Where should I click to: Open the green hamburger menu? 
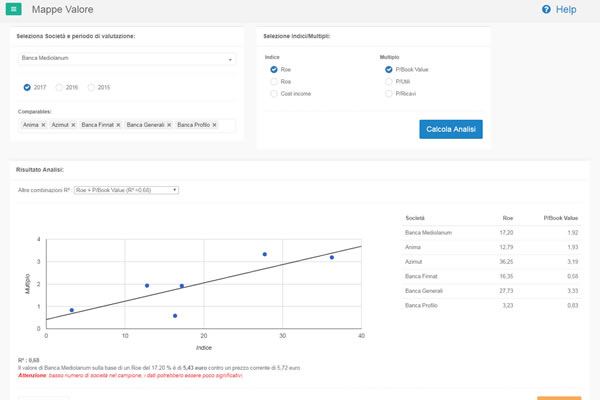(13, 9)
